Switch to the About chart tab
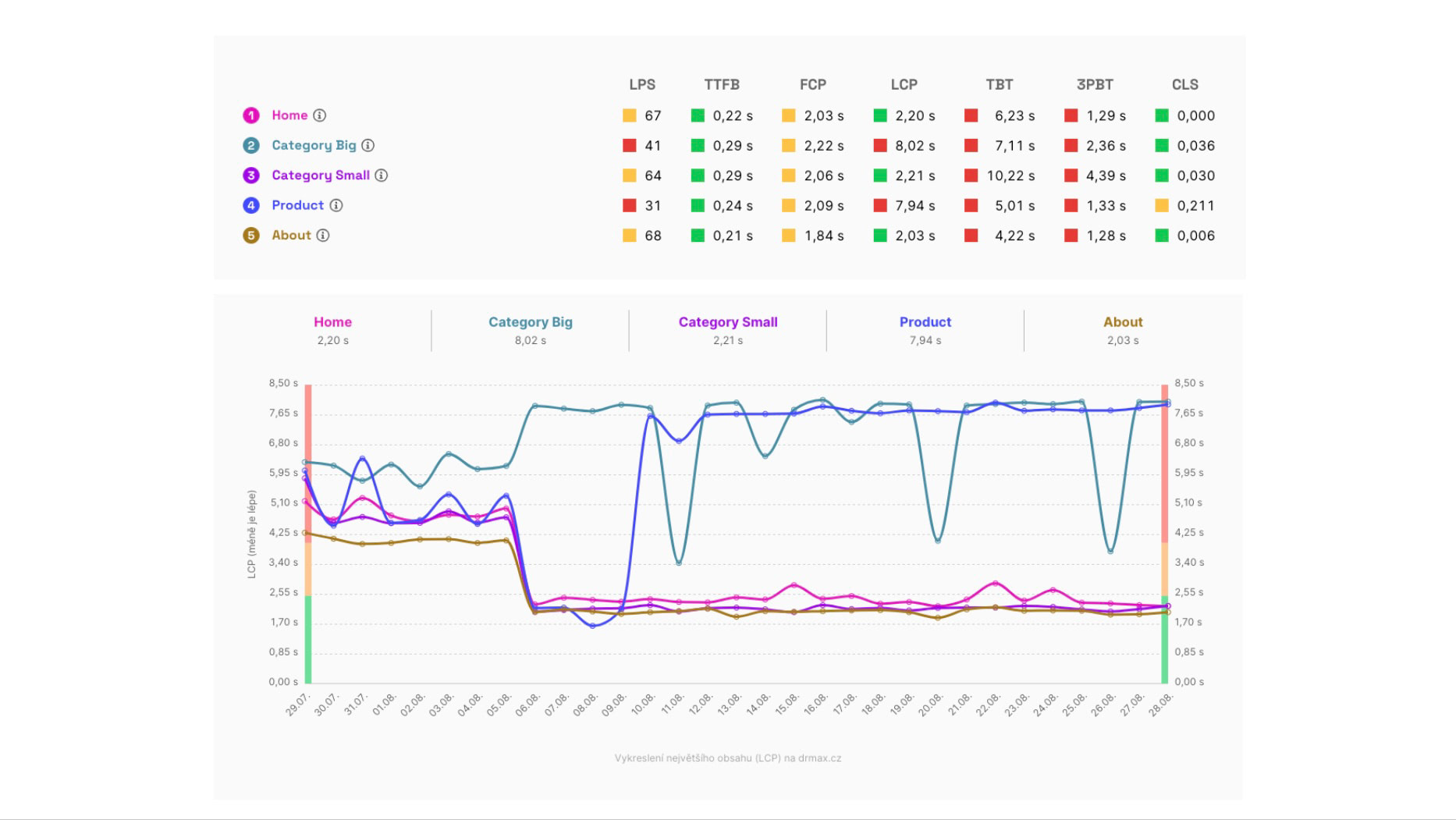 tap(1123, 330)
